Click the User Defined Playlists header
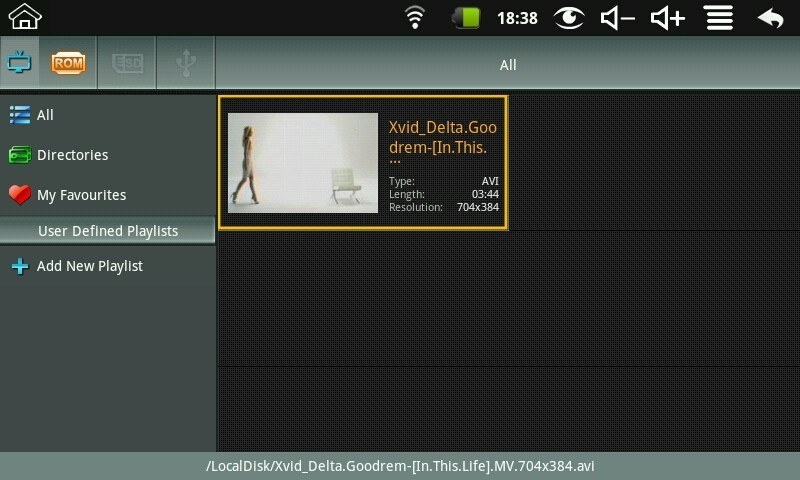 point(108,231)
